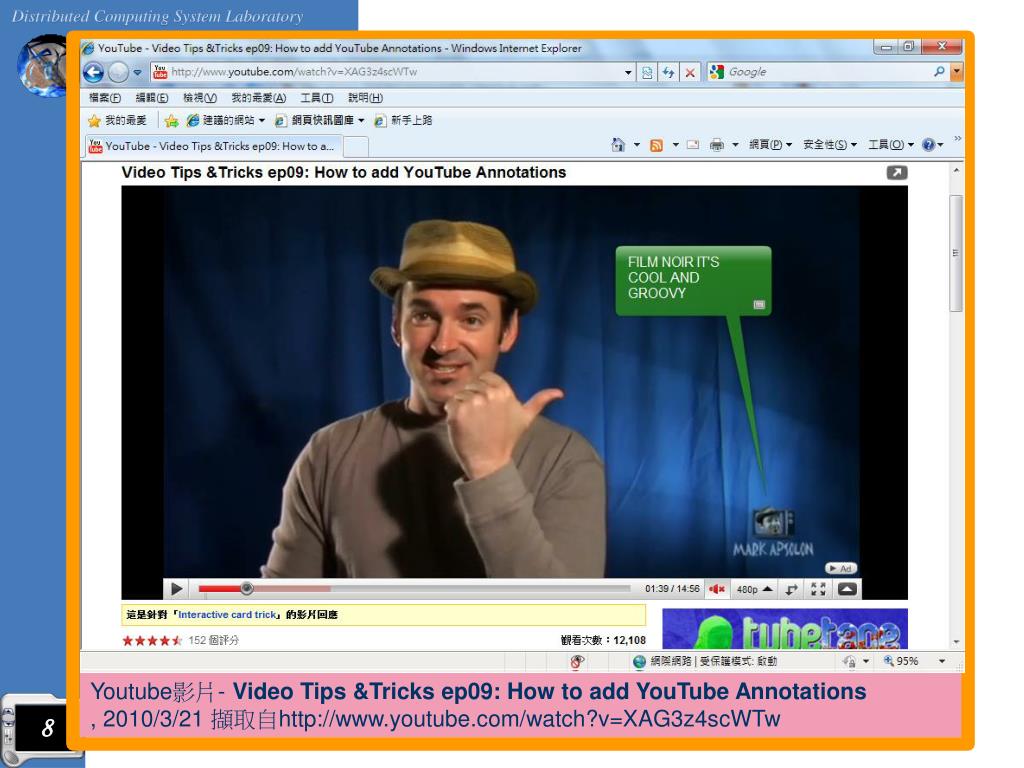Screen dimensions: 1024x768
Task: Expand the address bar URL dropdown
Action: click(x=628, y=72)
